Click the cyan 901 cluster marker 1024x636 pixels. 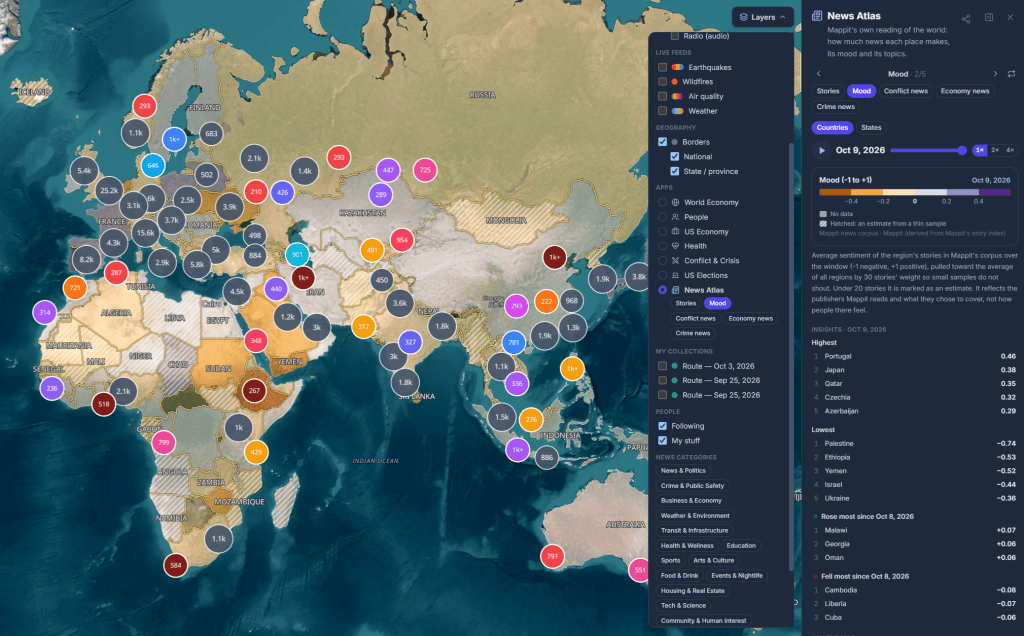click(297, 255)
